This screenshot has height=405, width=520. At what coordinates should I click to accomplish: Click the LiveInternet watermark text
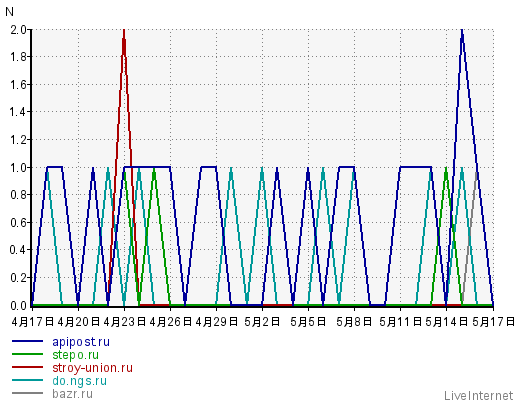[x=478, y=396]
